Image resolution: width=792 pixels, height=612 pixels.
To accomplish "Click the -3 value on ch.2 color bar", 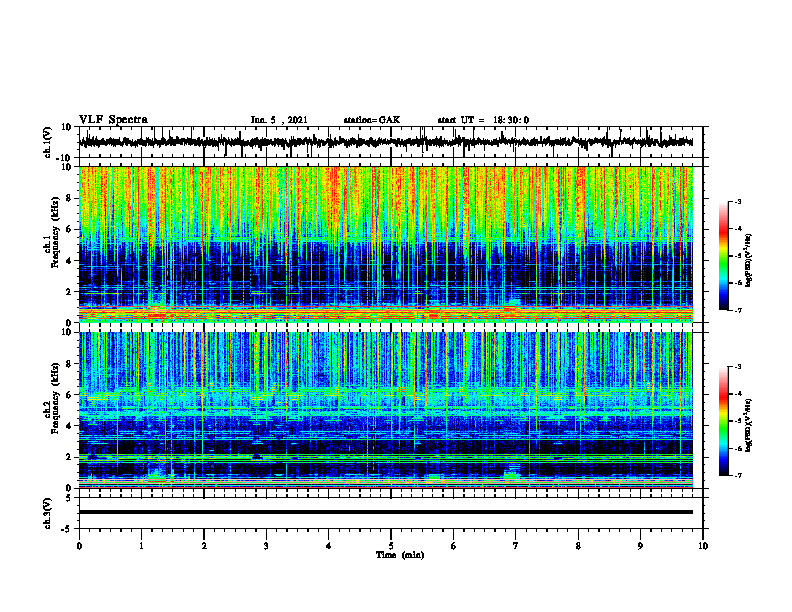I will [737, 367].
